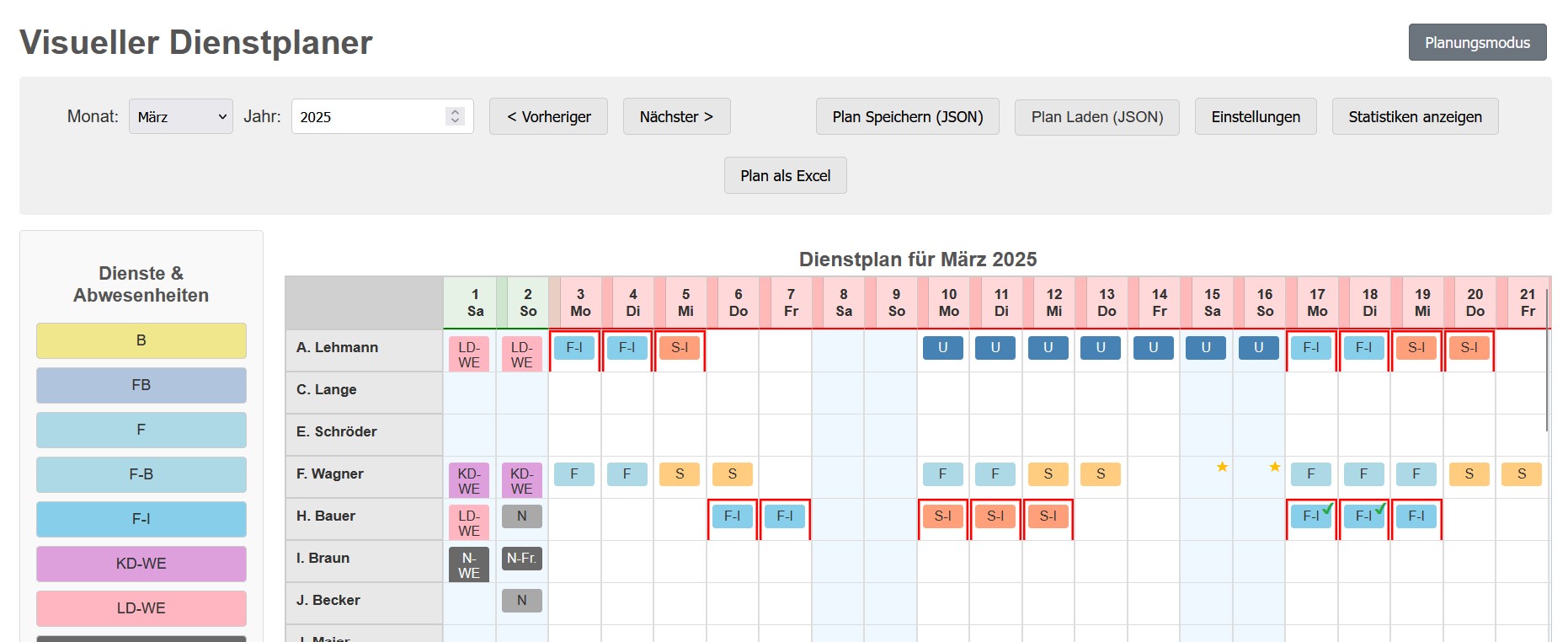This screenshot has width=1568, height=642.
Task: Click the Jahr spinner arrows
Action: click(x=455, y=116)
